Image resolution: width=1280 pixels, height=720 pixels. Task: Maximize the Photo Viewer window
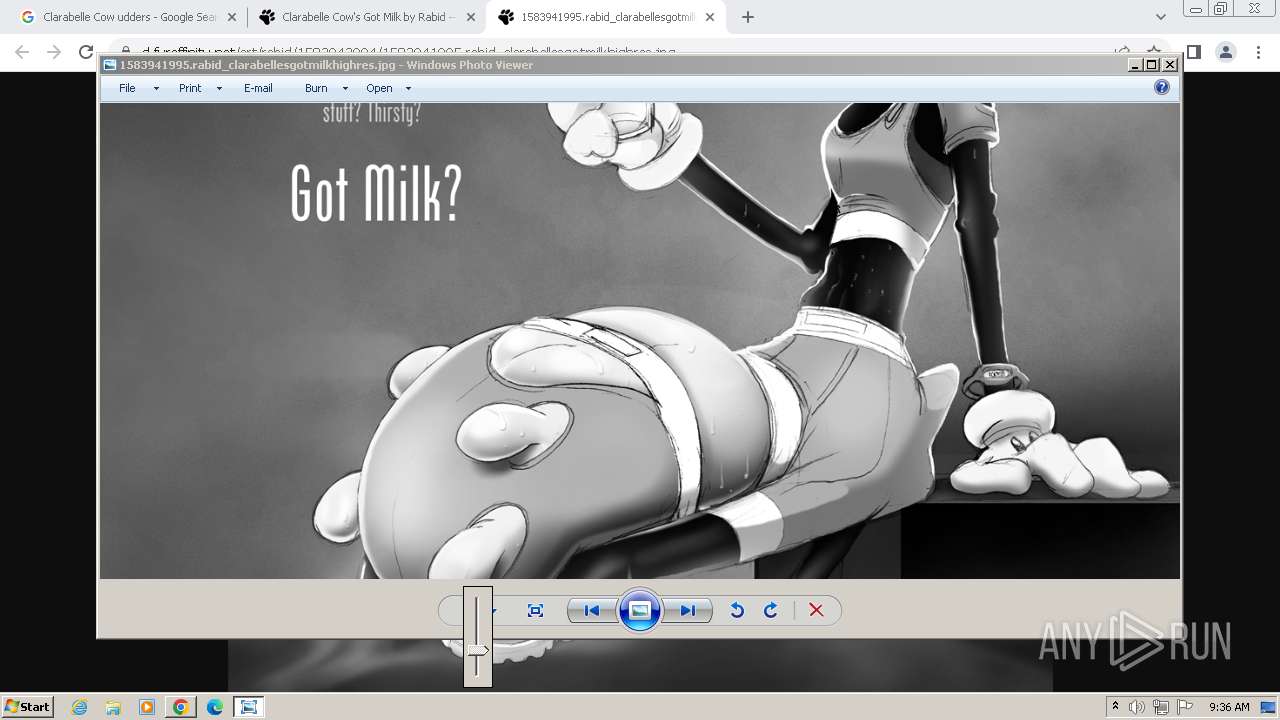pyautogui.click(x=1152, y=65)
